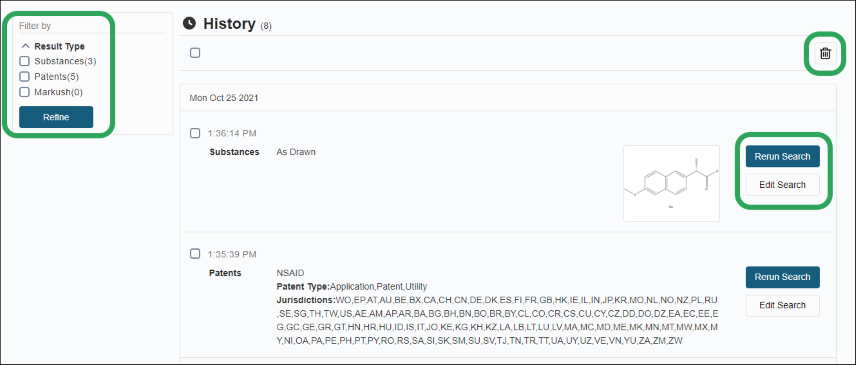Click the clock icon beside History
This screenshot has width=856, height=365.
189,23
